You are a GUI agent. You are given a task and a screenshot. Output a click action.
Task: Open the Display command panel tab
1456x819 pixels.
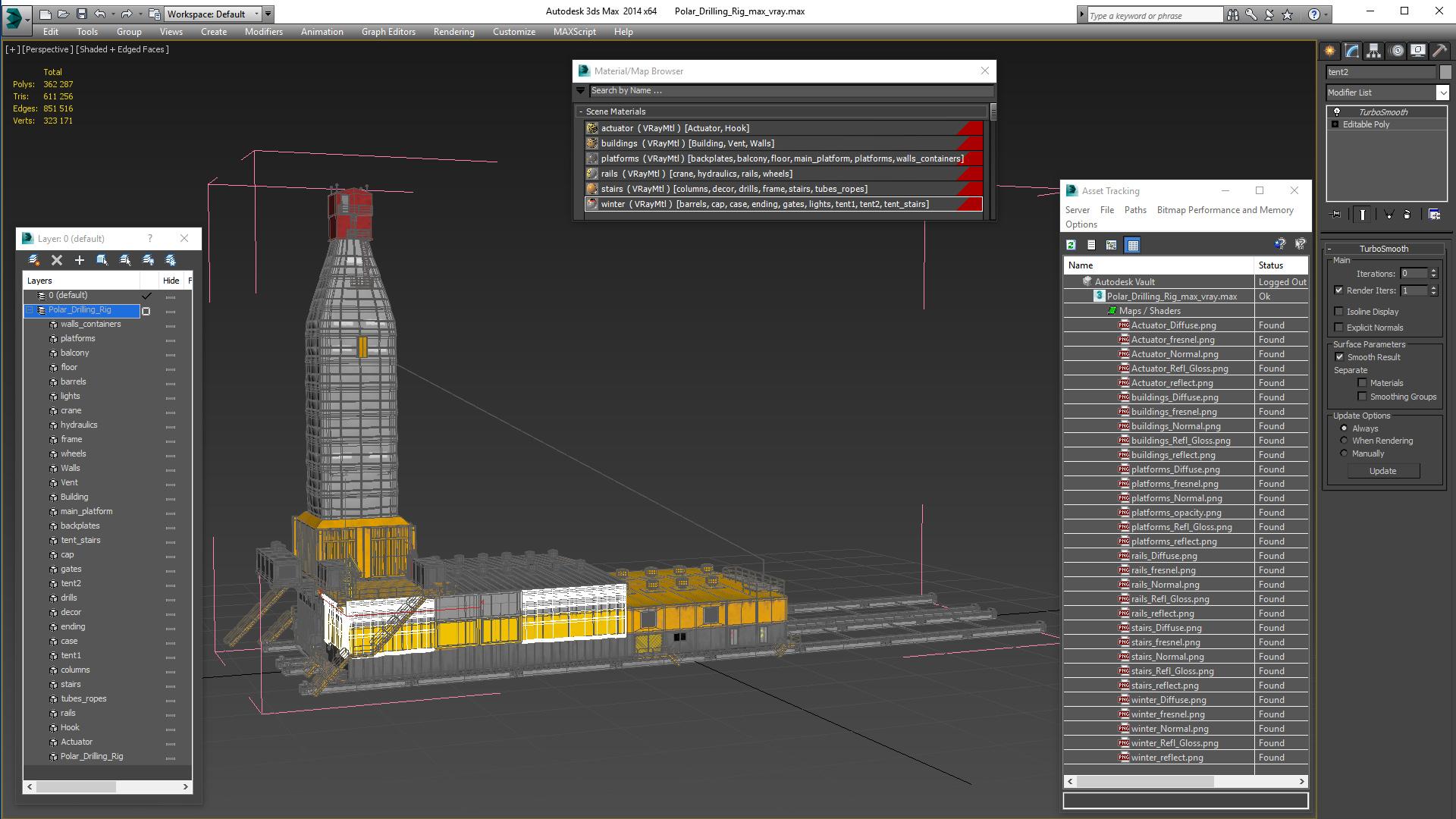[x=1417, y=51]
